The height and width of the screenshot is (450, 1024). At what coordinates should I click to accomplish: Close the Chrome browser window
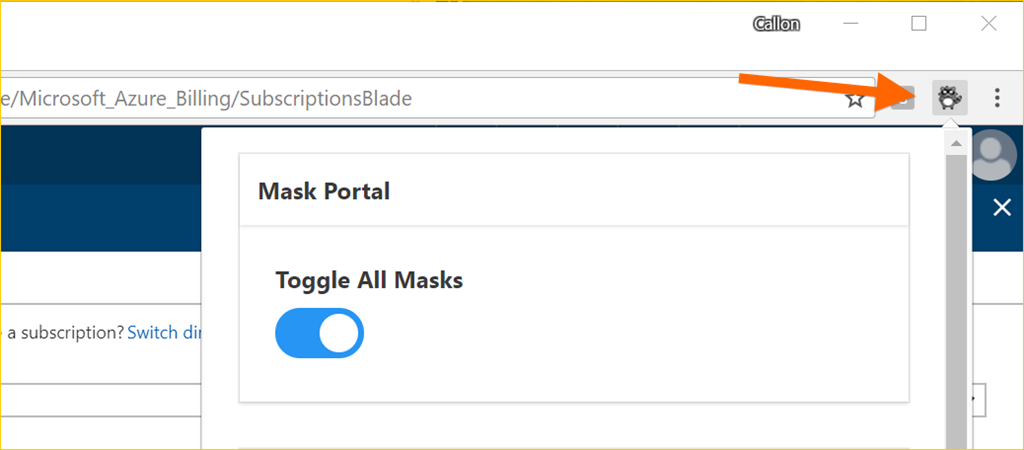pyautogui.click(x=988, y=24)
